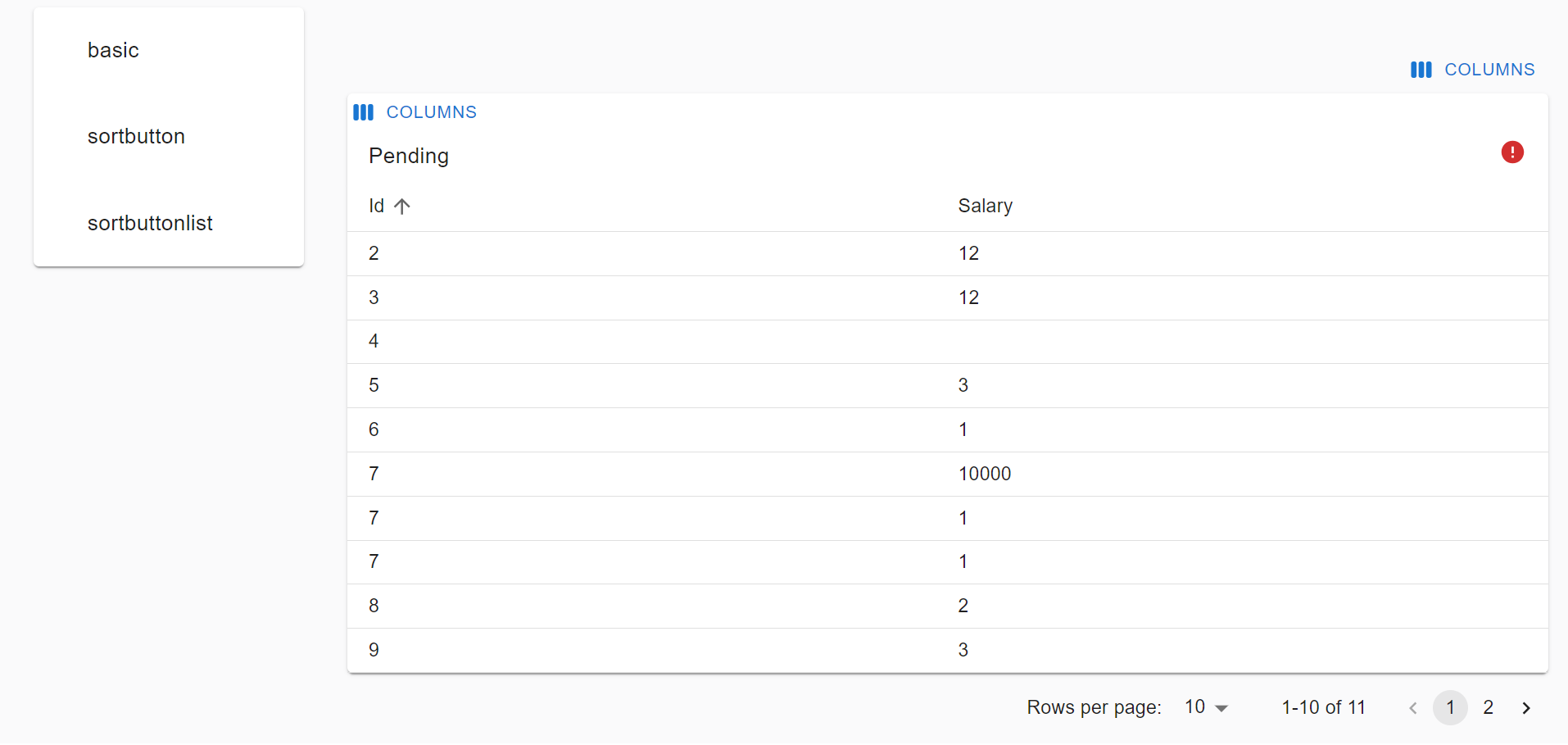Click the ascending sort arrow next to Id

tap(401, 206)
